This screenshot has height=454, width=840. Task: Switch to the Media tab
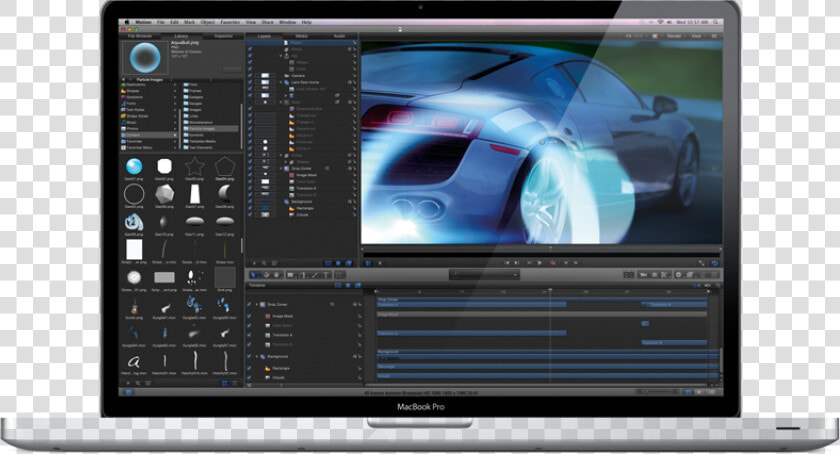click(302, 36)
